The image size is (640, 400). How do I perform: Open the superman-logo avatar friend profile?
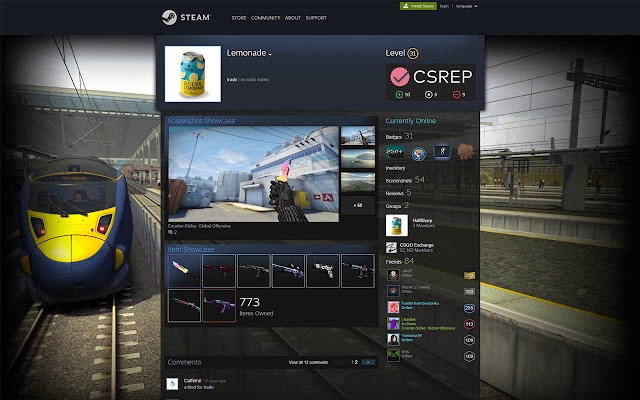click(x=393, y=291)
